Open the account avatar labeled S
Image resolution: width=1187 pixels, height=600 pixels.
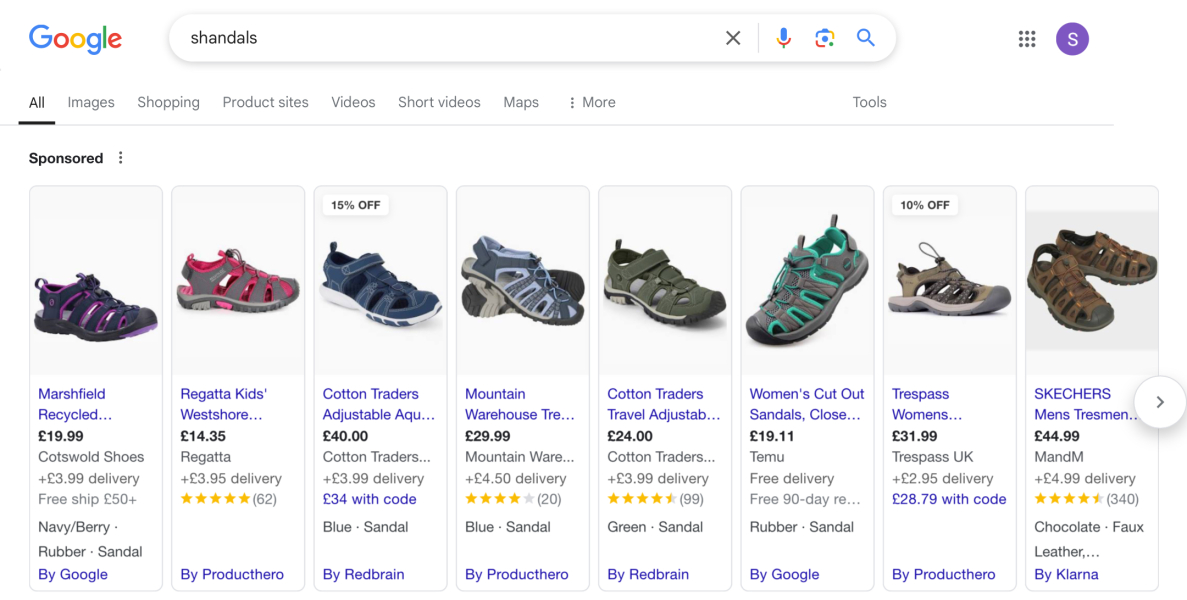(1072, 39)
